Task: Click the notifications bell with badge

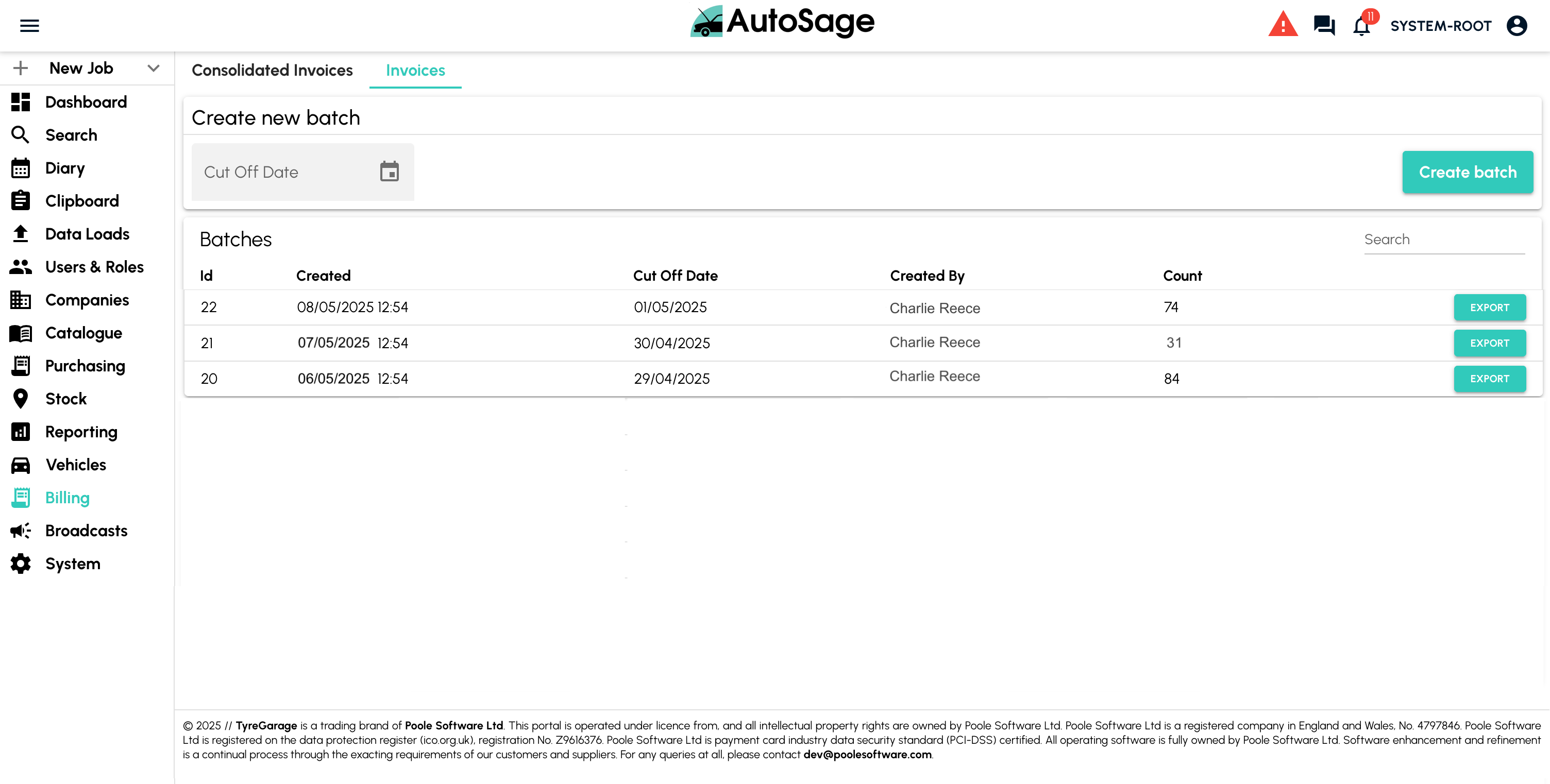Action: pyautogui.click(x=1361, y=26)
